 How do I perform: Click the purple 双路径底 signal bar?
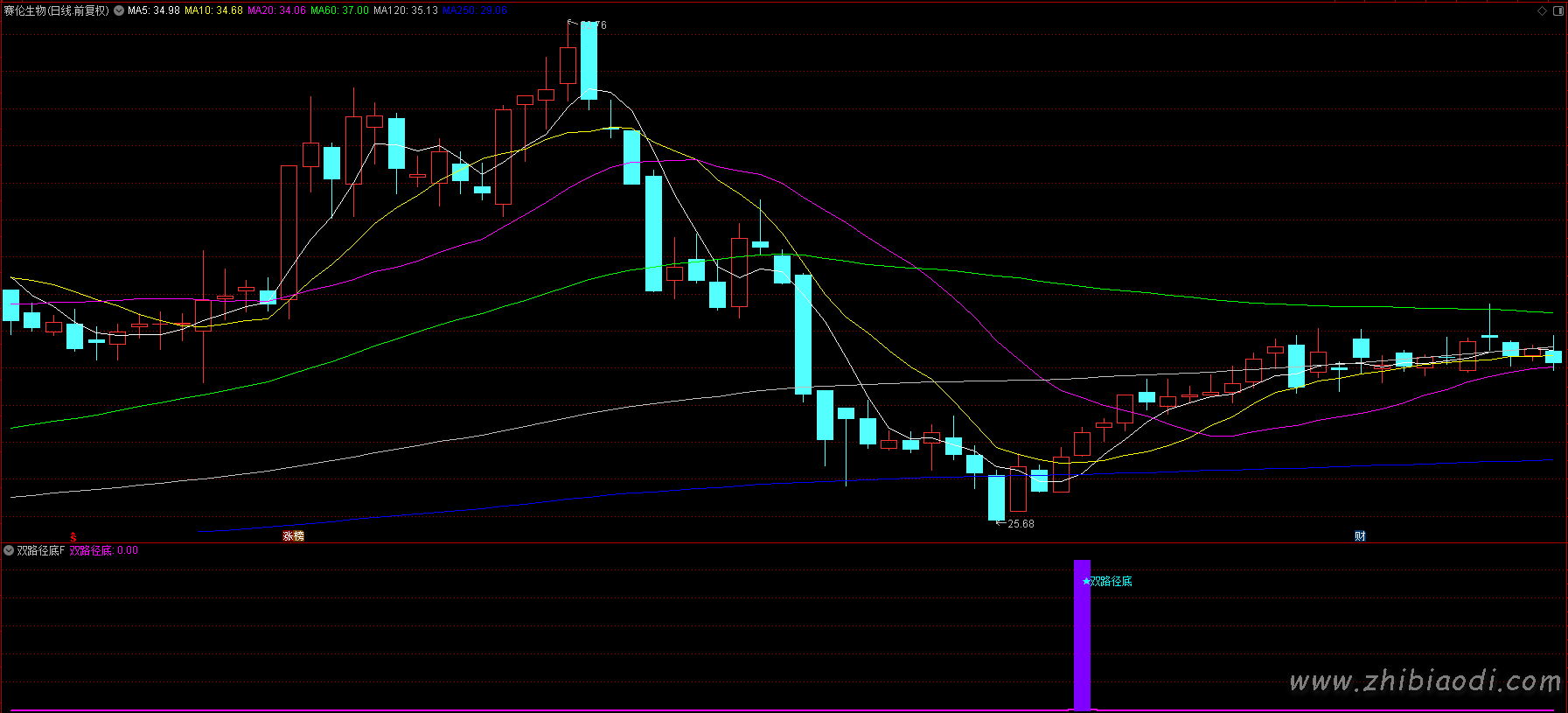click(x=1083, y=635)
